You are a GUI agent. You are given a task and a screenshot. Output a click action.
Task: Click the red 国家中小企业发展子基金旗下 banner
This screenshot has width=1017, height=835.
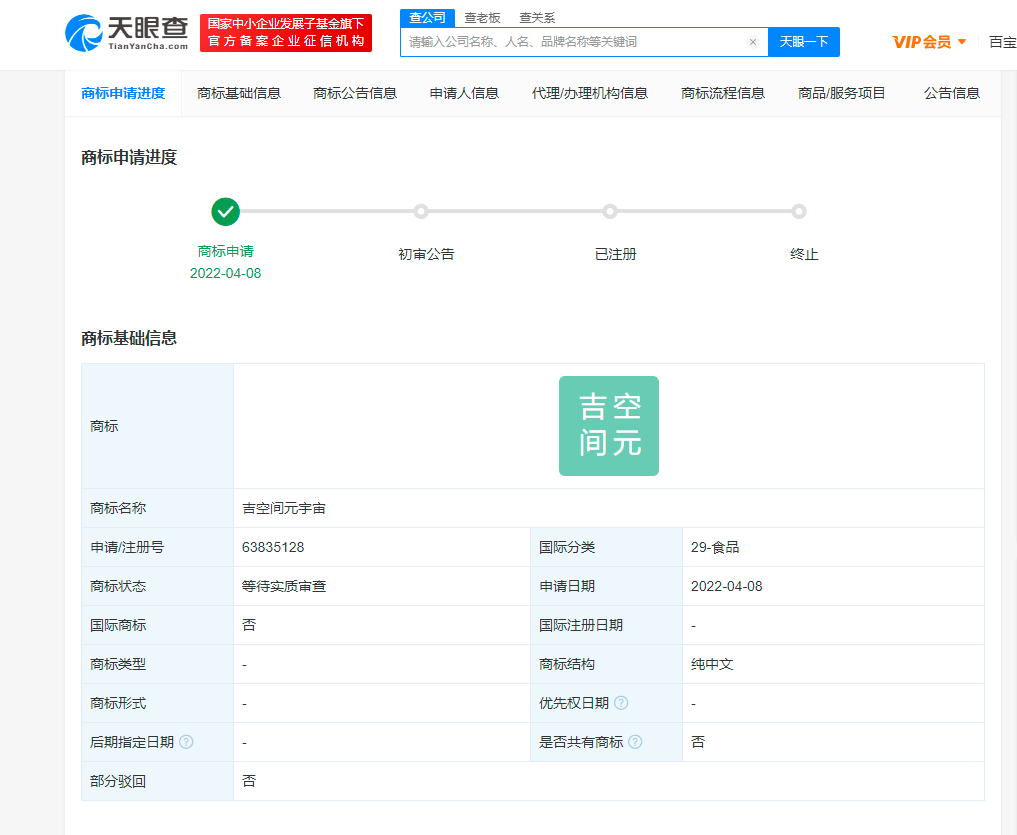[286, 32]
